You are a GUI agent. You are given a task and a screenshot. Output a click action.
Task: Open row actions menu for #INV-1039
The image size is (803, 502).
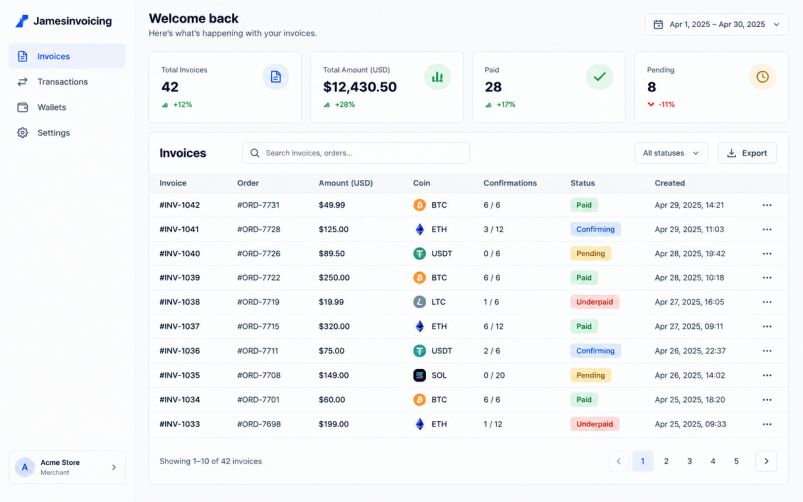click(x=767, y=278)
